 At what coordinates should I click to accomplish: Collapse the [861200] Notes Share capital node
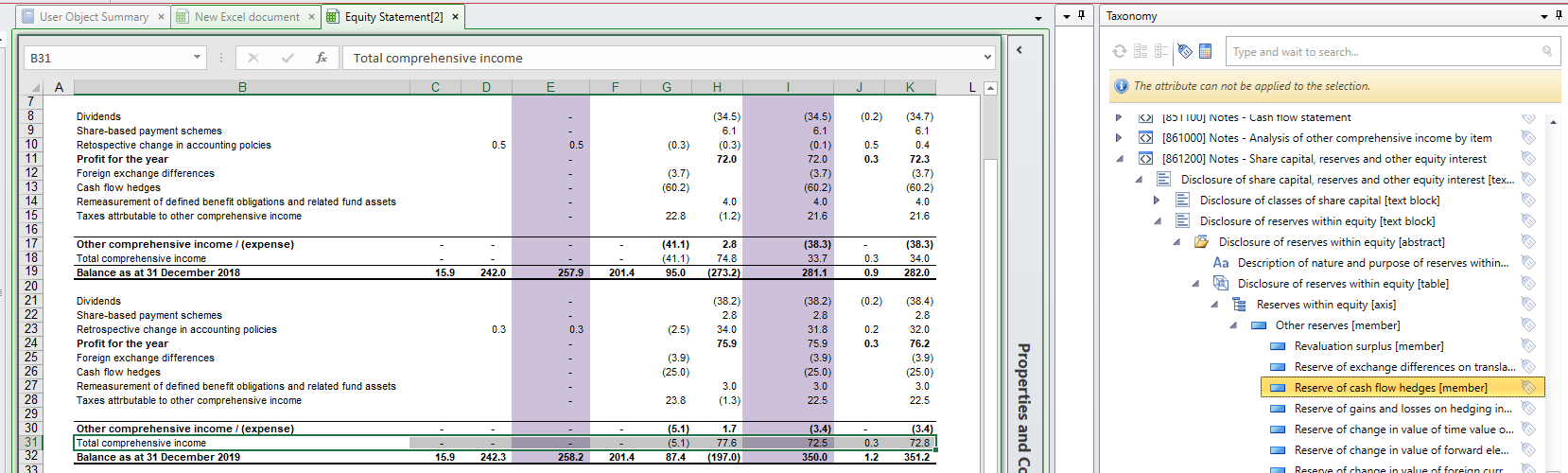(1119, 159)
